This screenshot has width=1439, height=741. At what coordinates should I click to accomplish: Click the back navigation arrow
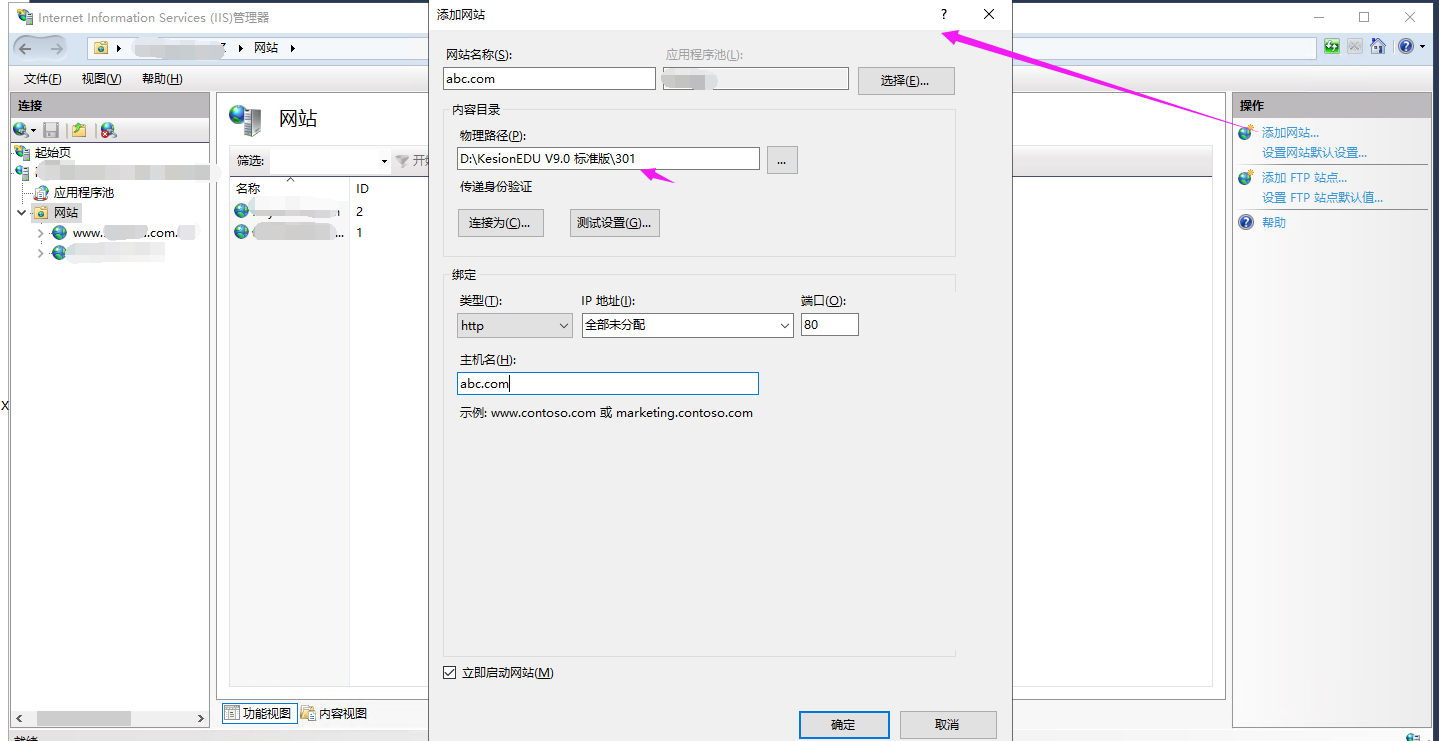(x=25, y=48)
